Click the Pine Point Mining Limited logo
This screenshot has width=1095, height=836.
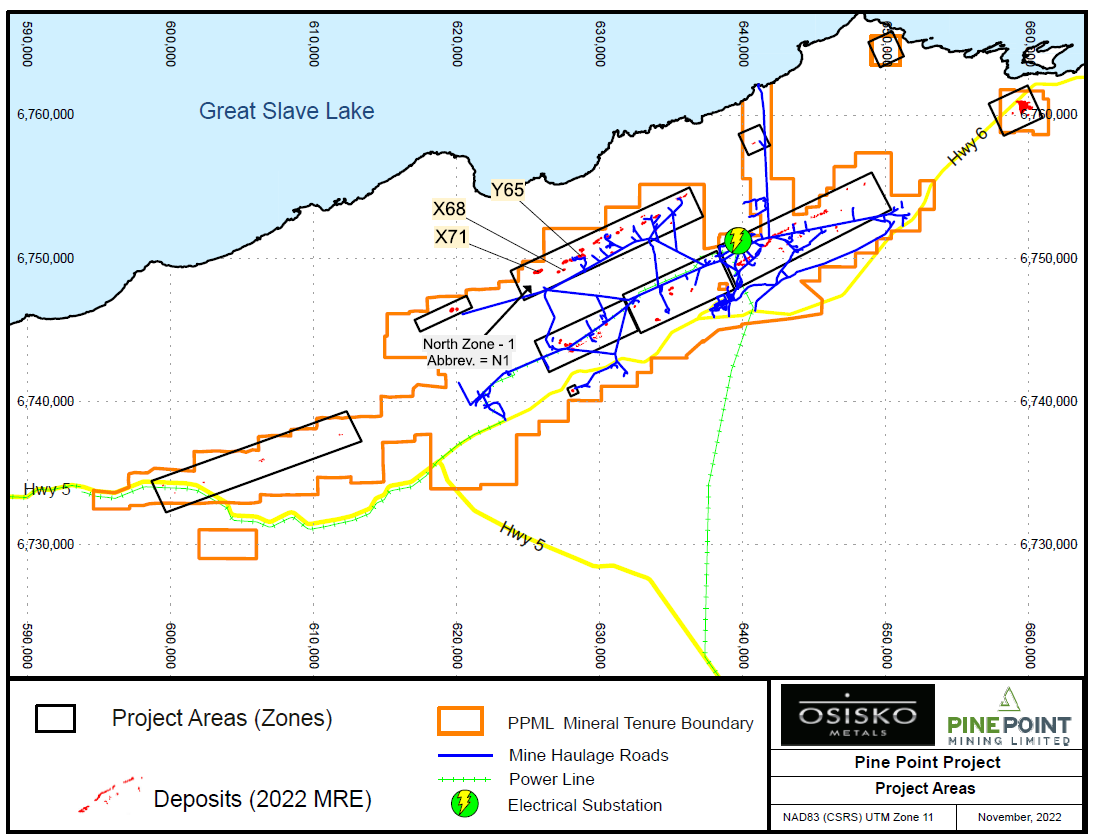tap(1008, 717)
